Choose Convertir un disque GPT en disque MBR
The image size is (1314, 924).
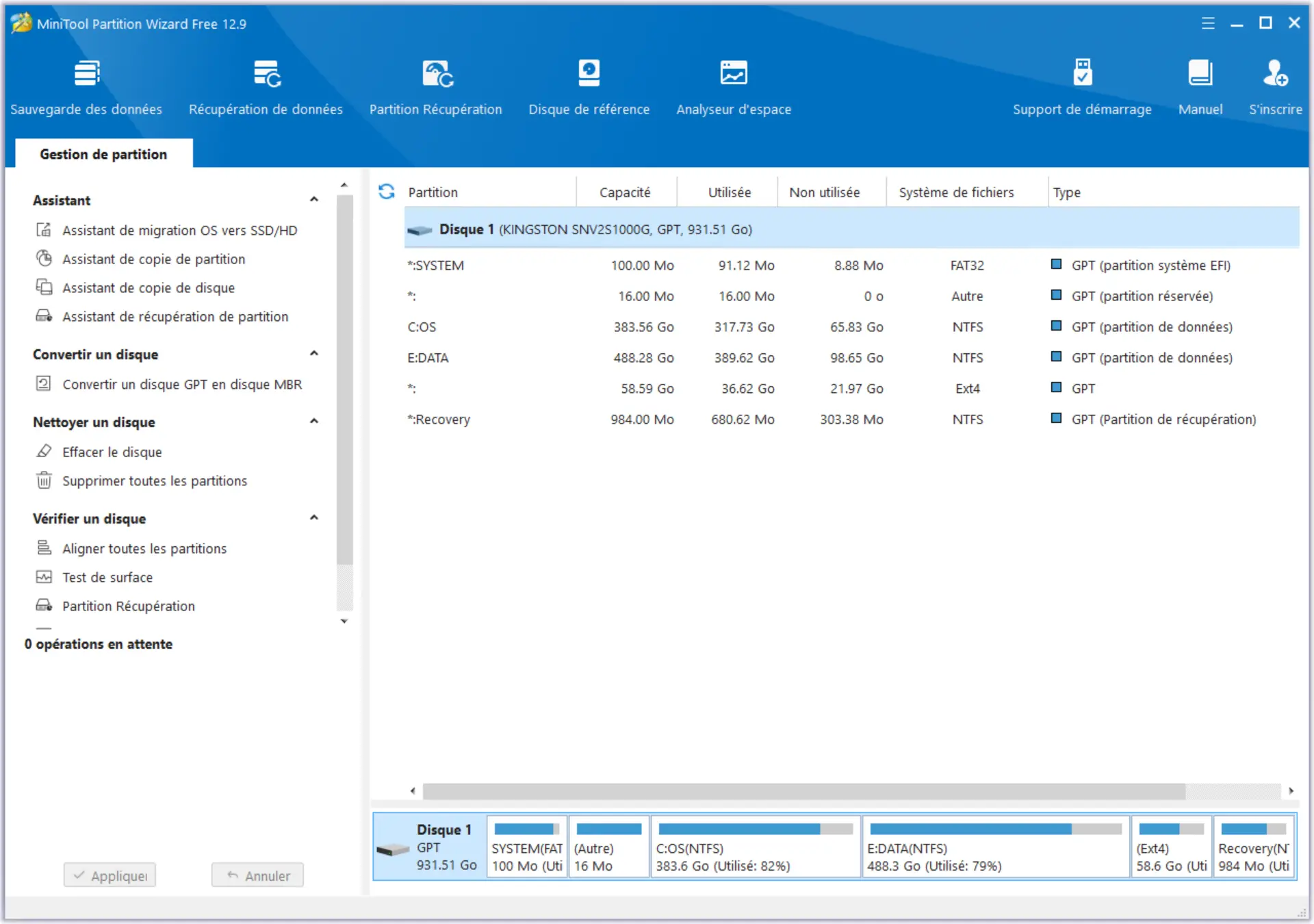point(182,385)
